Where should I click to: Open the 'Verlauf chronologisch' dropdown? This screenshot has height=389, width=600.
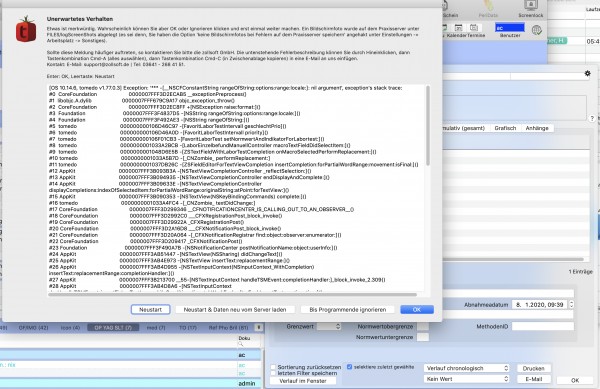(467, 368)
